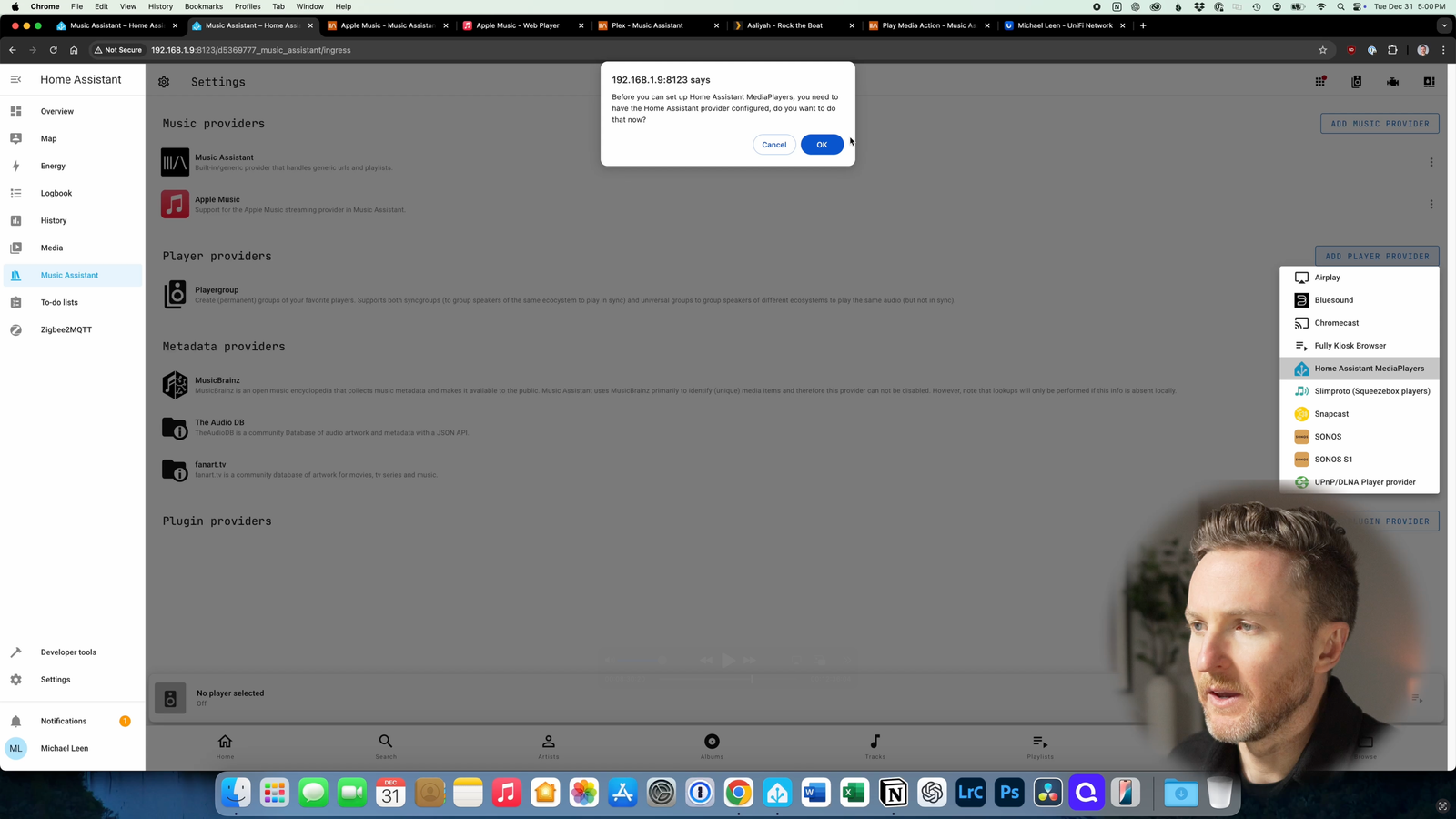
Task: Click ADD MUSIC PROVIDER button
Action: [x=1379, y=123]
